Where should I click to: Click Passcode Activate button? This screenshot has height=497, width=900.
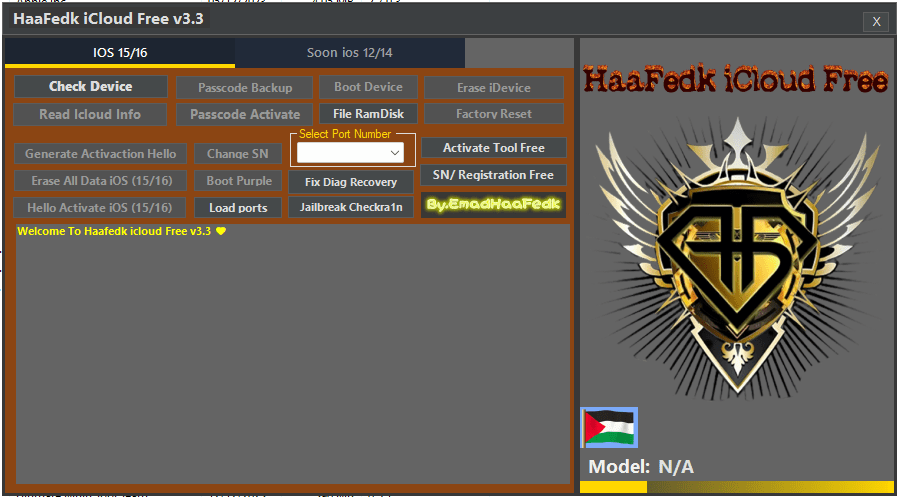coord(245,114)
